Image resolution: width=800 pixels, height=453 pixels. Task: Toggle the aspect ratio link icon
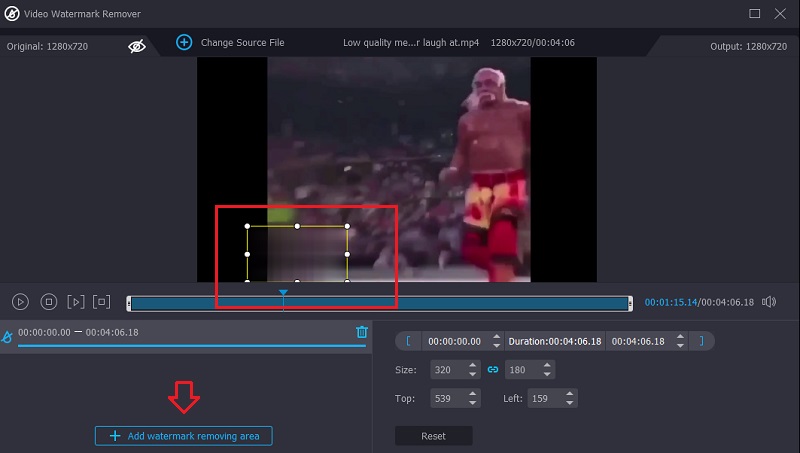click(x=492, y=369)
